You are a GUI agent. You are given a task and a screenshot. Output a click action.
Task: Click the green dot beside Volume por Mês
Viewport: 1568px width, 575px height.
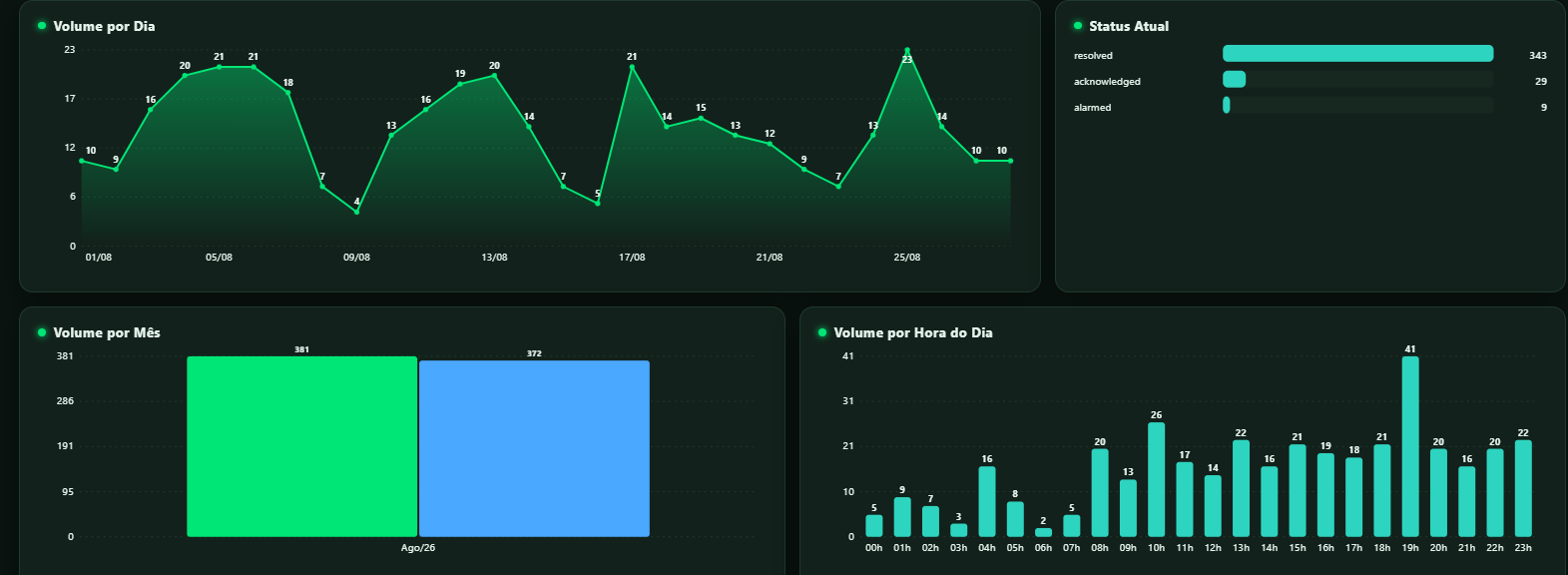(42, 332)
